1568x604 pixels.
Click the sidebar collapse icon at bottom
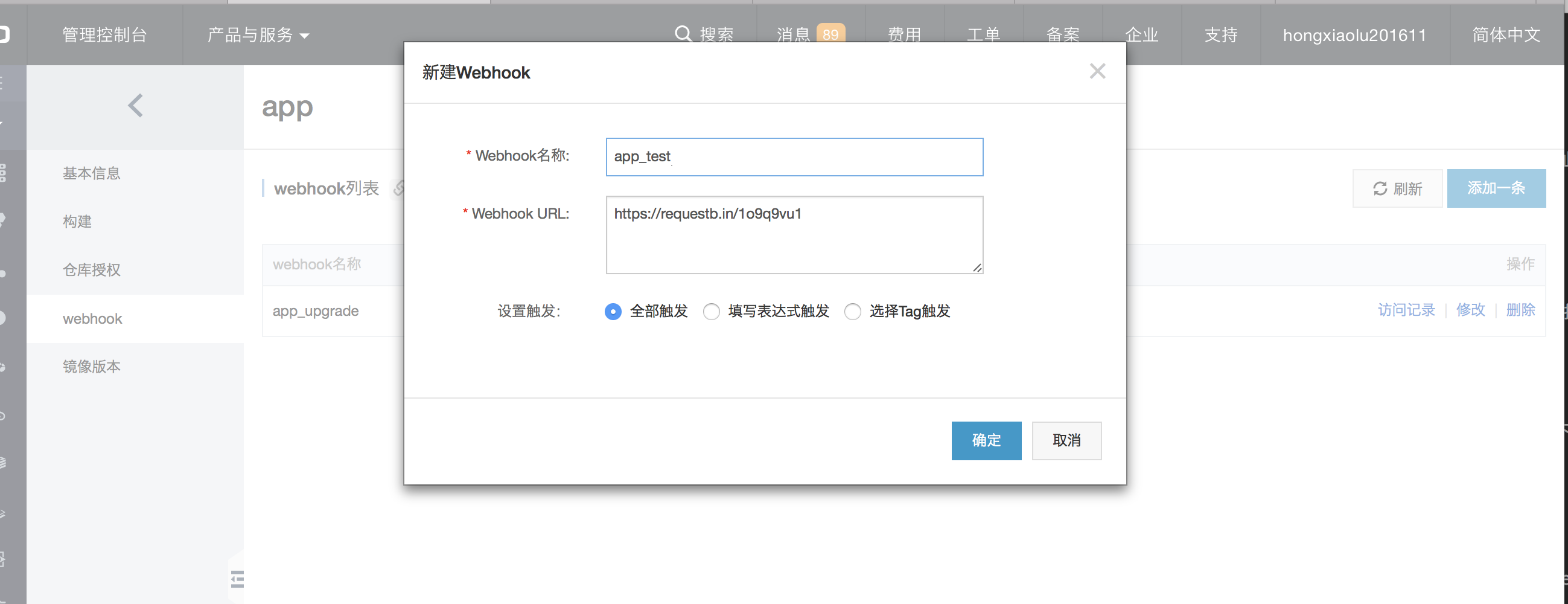click(x=237, y=579)
